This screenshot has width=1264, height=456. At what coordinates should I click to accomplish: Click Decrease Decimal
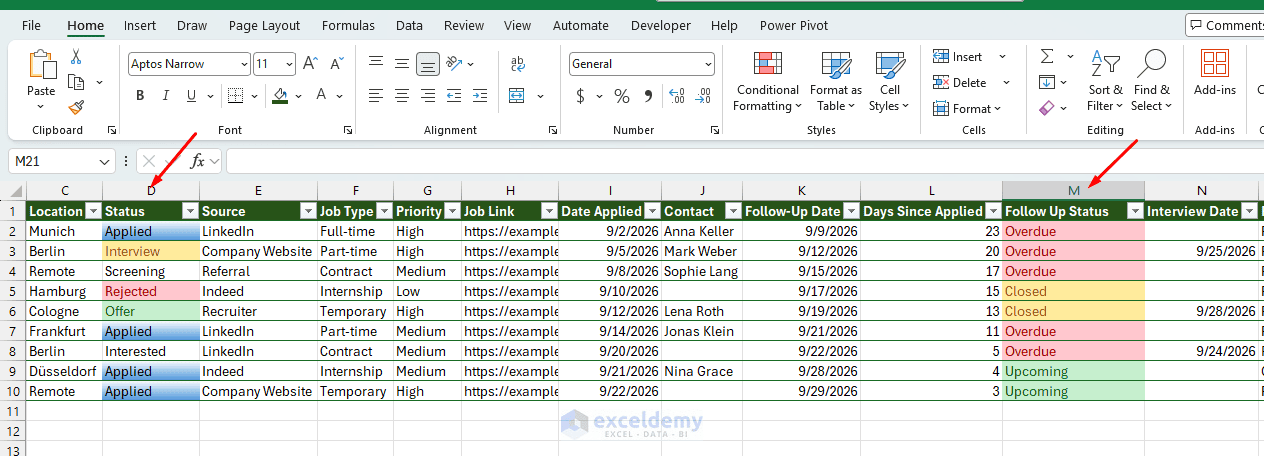coord(704,96)
